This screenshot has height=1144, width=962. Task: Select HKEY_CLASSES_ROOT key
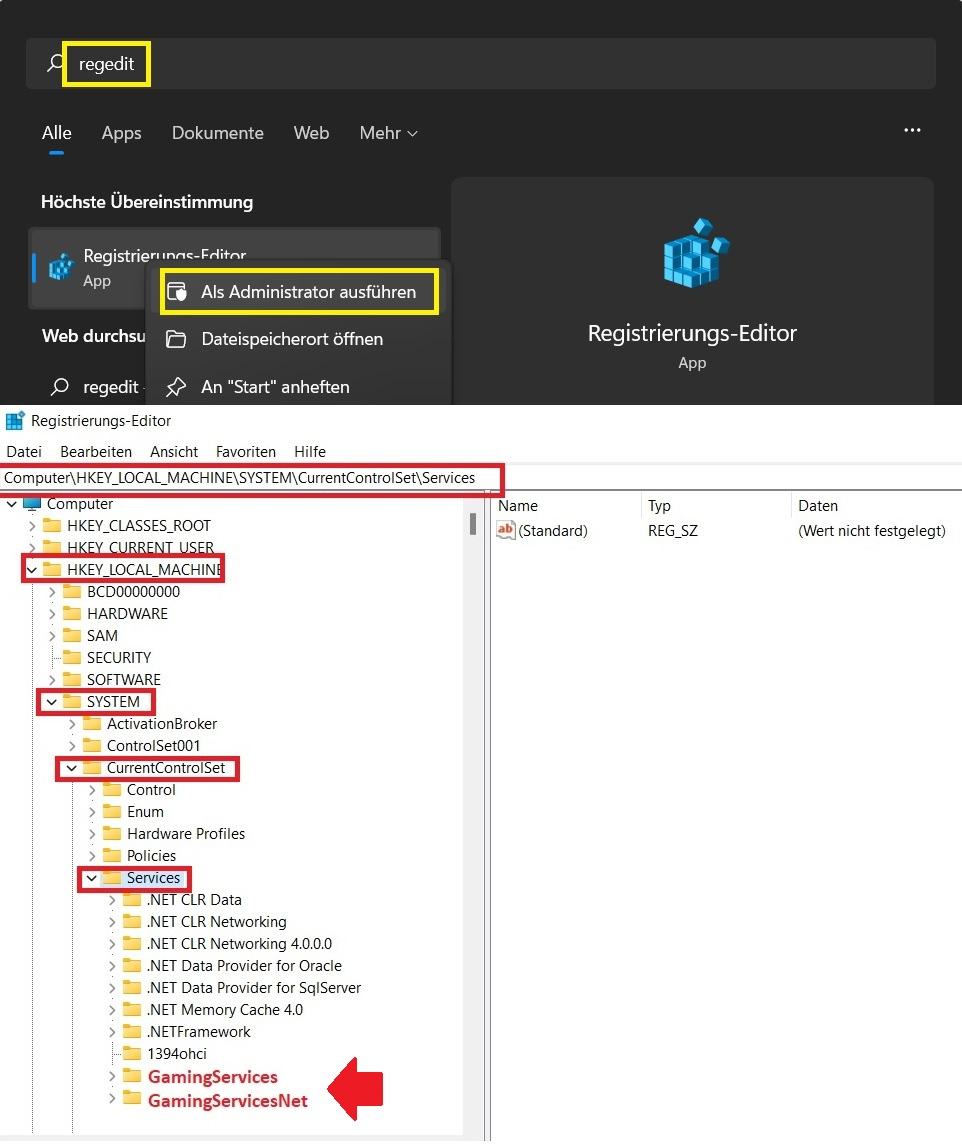click(x=139, y=526)
